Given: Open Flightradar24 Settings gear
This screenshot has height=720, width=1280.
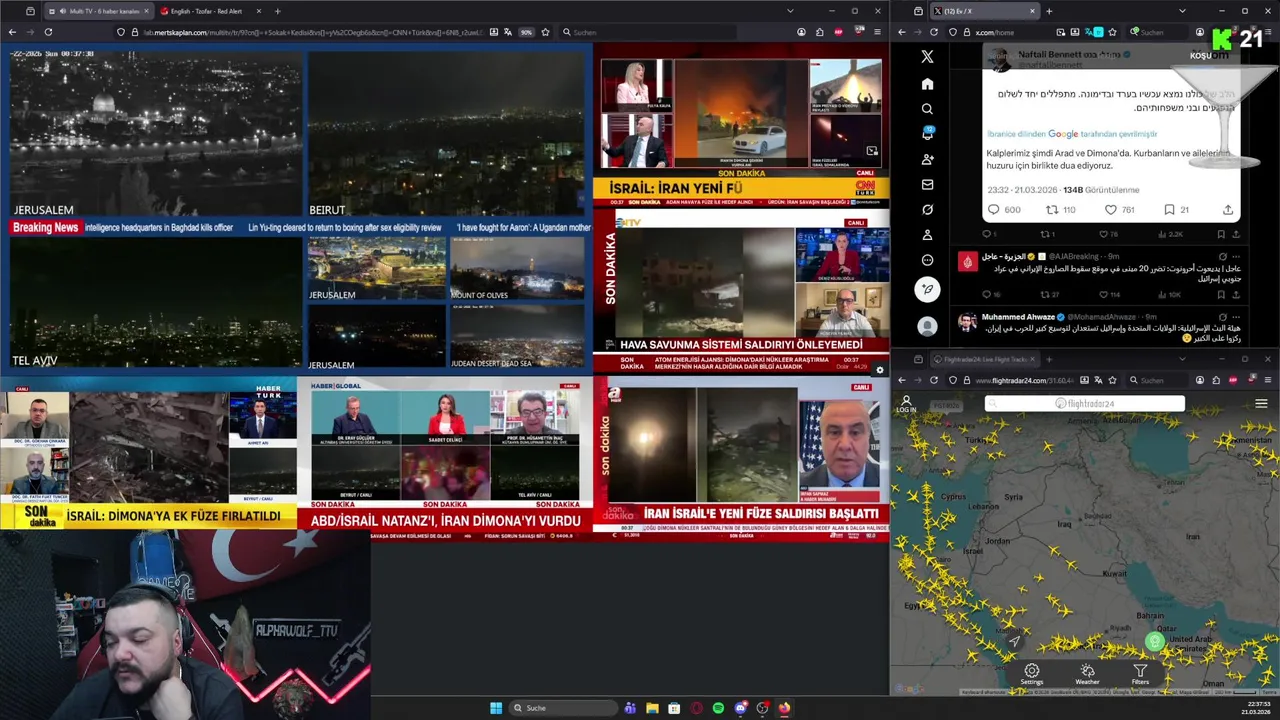Looking at the screenshot, I should [x=1032, y=675].
